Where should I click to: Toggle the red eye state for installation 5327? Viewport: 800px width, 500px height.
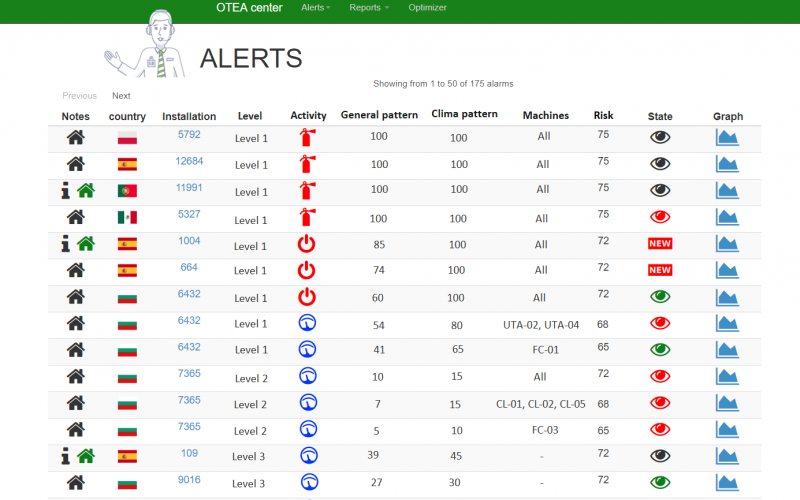[660, 217]
